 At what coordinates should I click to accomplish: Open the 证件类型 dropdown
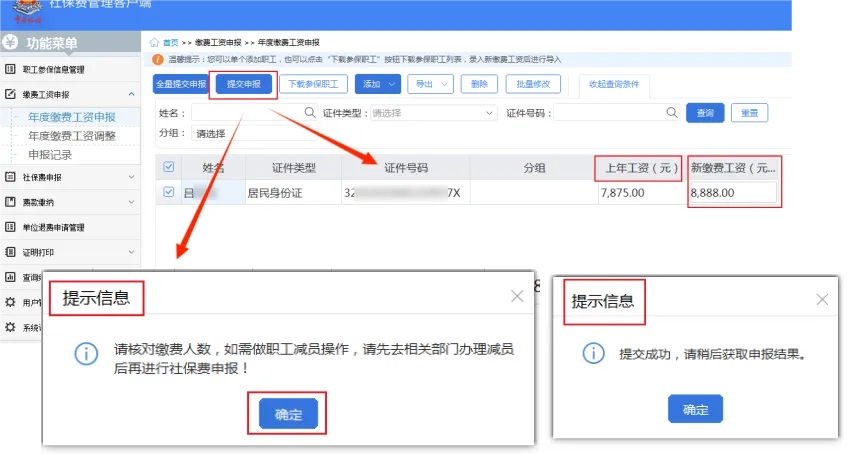[433, 113]
